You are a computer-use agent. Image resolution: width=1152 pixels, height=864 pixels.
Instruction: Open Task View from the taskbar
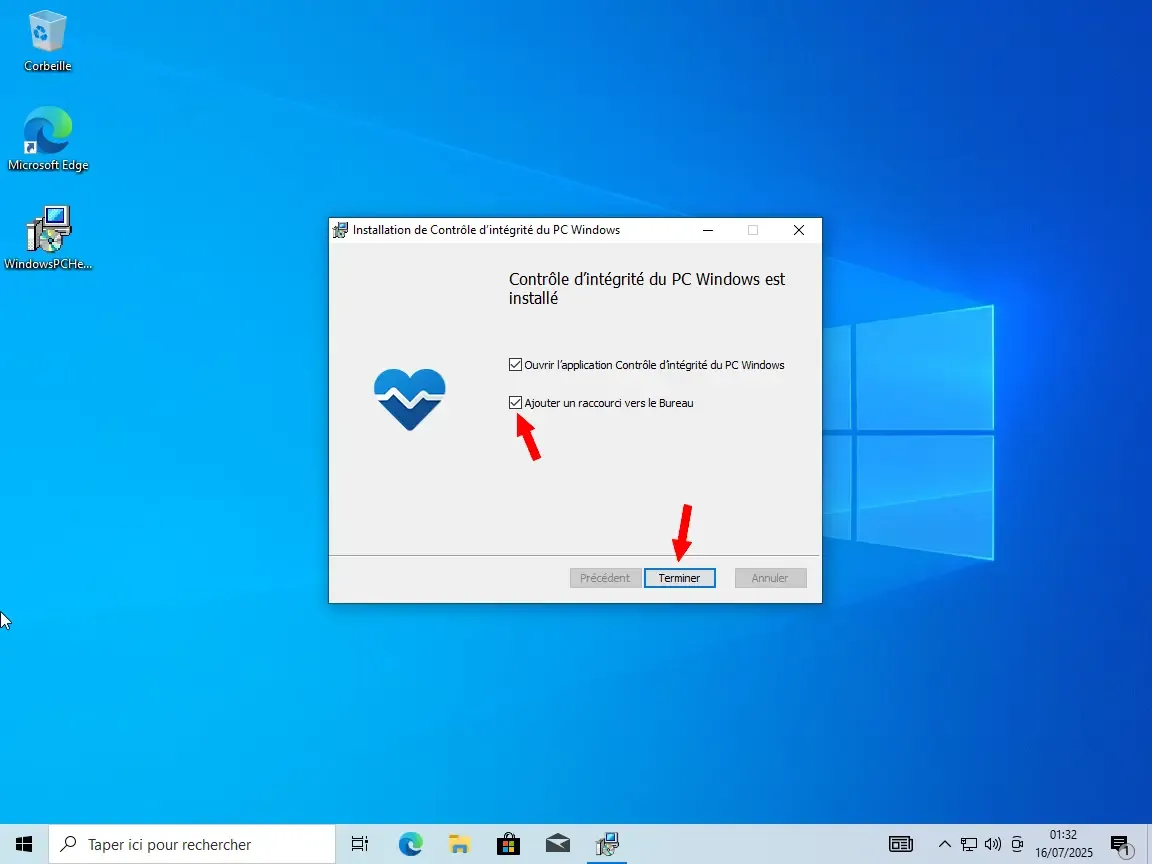[x=359, y=844]
